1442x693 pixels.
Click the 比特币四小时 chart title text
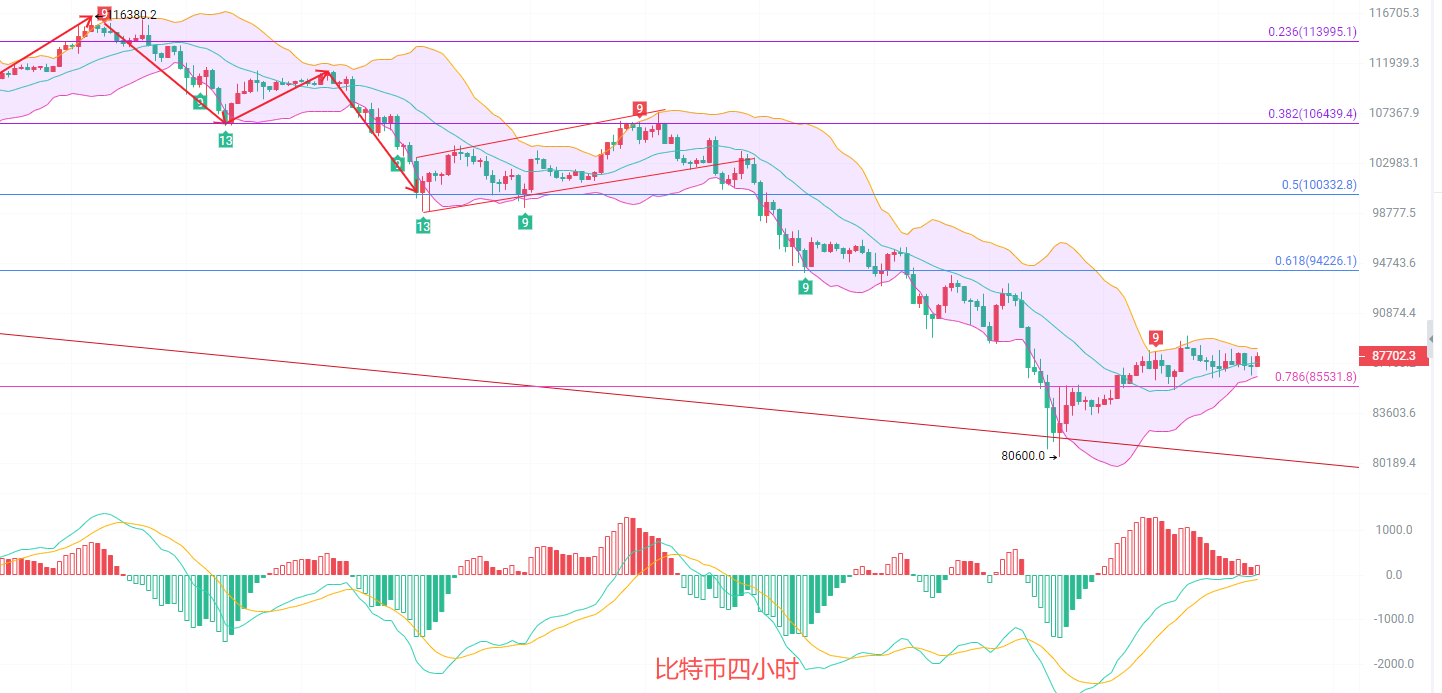click(x=726, y=669)
